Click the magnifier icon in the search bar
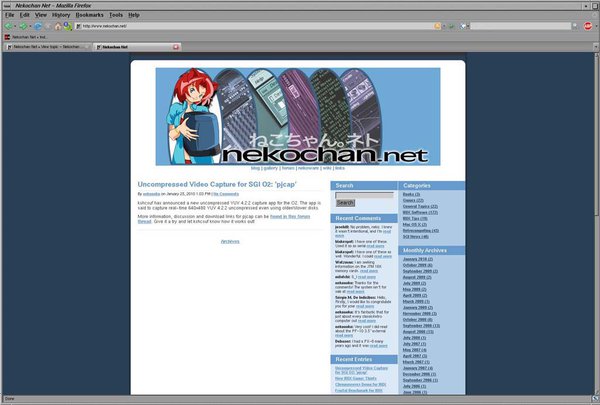This screenshot has height=405, width=600. click(x=575, y=26)
